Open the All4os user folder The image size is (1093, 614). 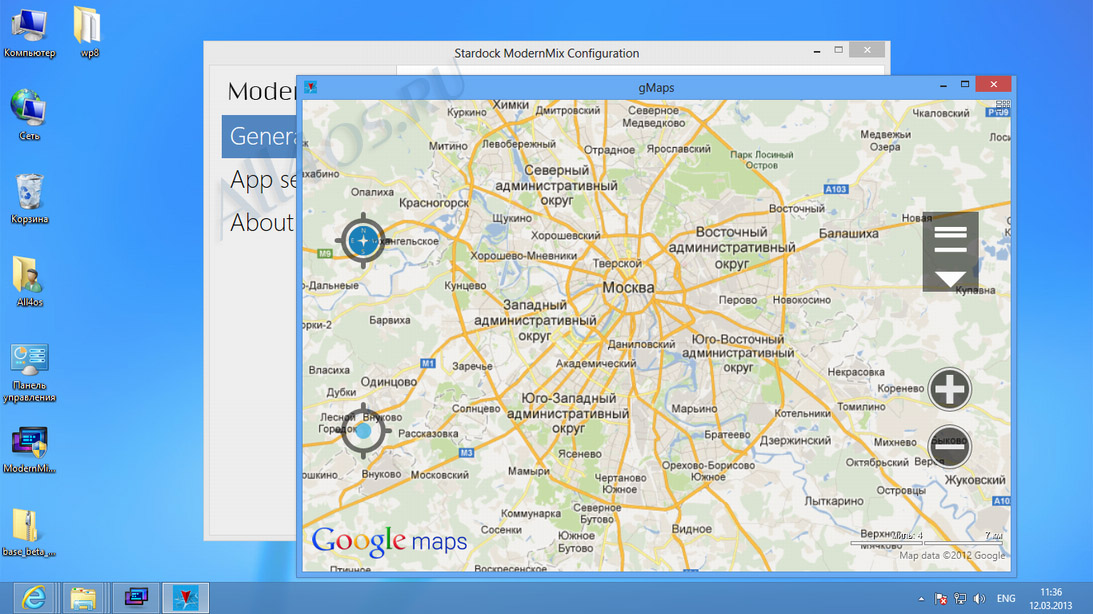point(29,282)
